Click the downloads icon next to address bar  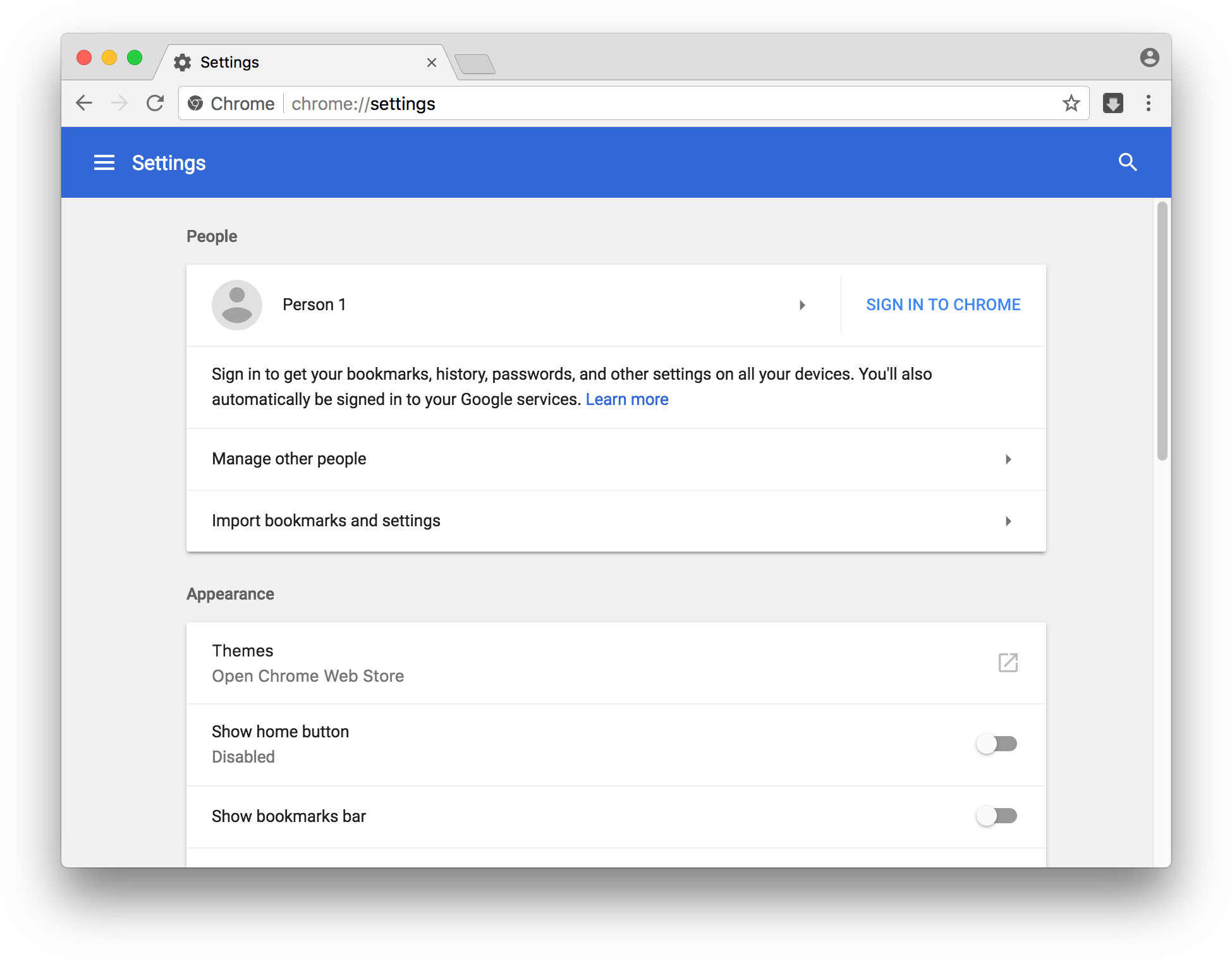point(1113,103)
